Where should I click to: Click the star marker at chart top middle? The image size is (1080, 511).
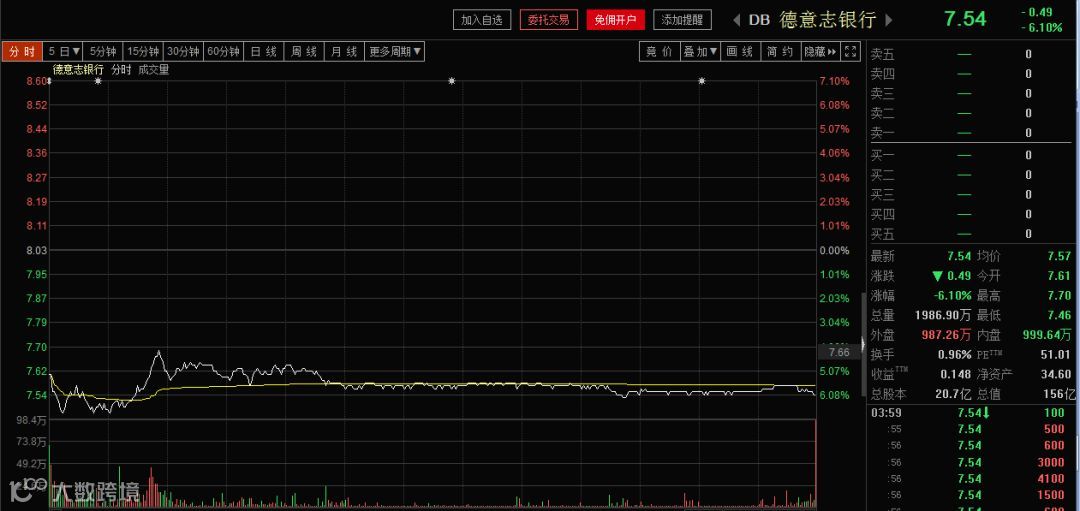(x=452, y=81)
